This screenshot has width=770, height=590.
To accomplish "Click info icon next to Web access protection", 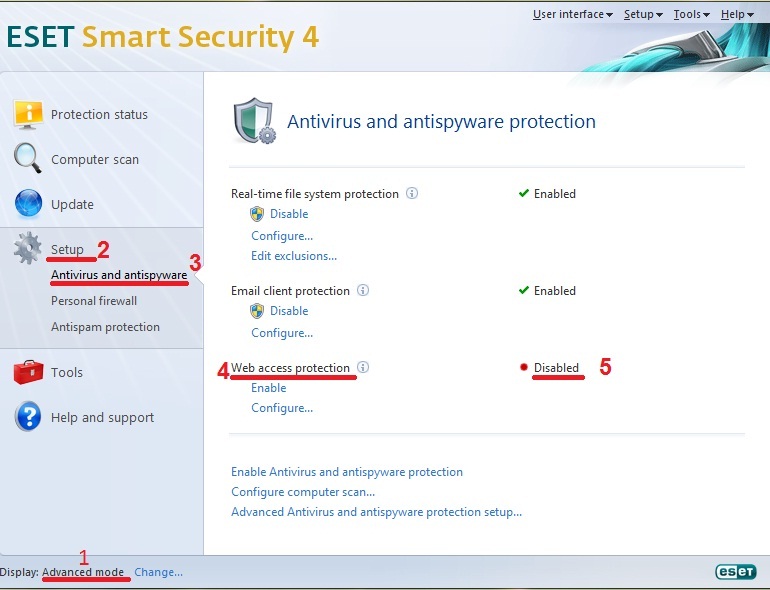I will 363,367.
